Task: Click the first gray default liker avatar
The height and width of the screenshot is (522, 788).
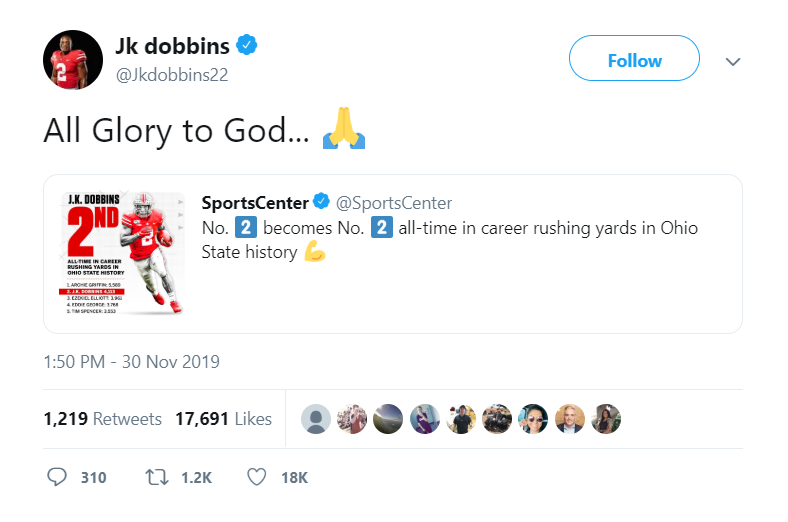Action: click(x=317, y=419)
